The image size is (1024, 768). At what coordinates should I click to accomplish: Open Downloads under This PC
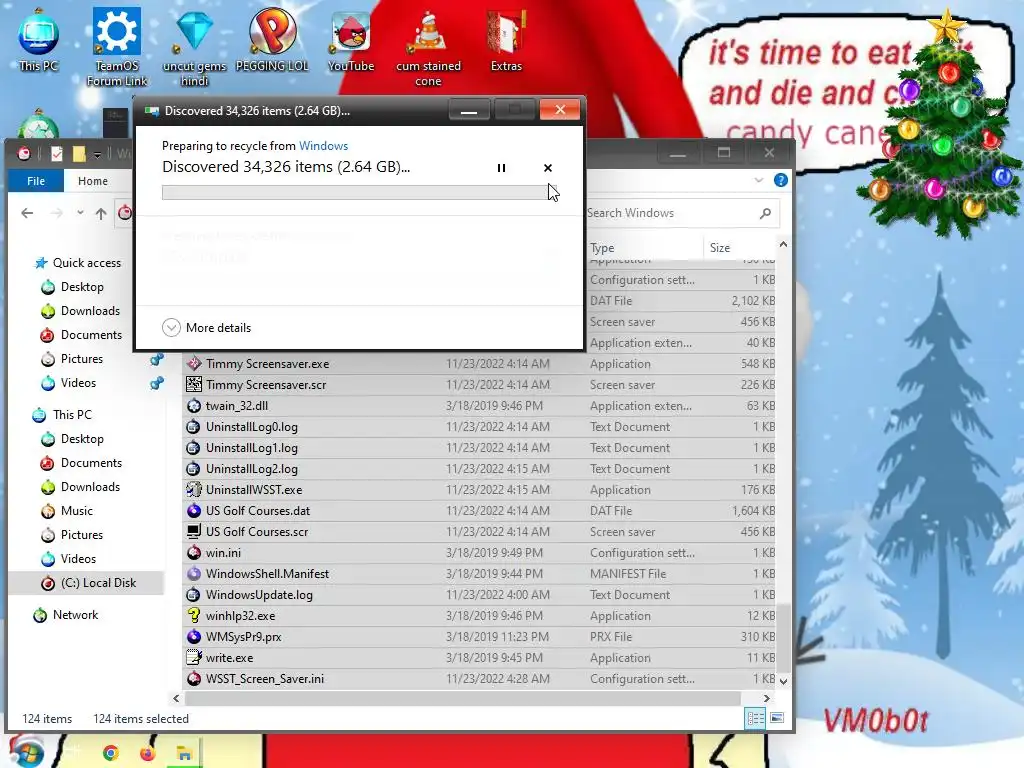click(x=80, y=487)
